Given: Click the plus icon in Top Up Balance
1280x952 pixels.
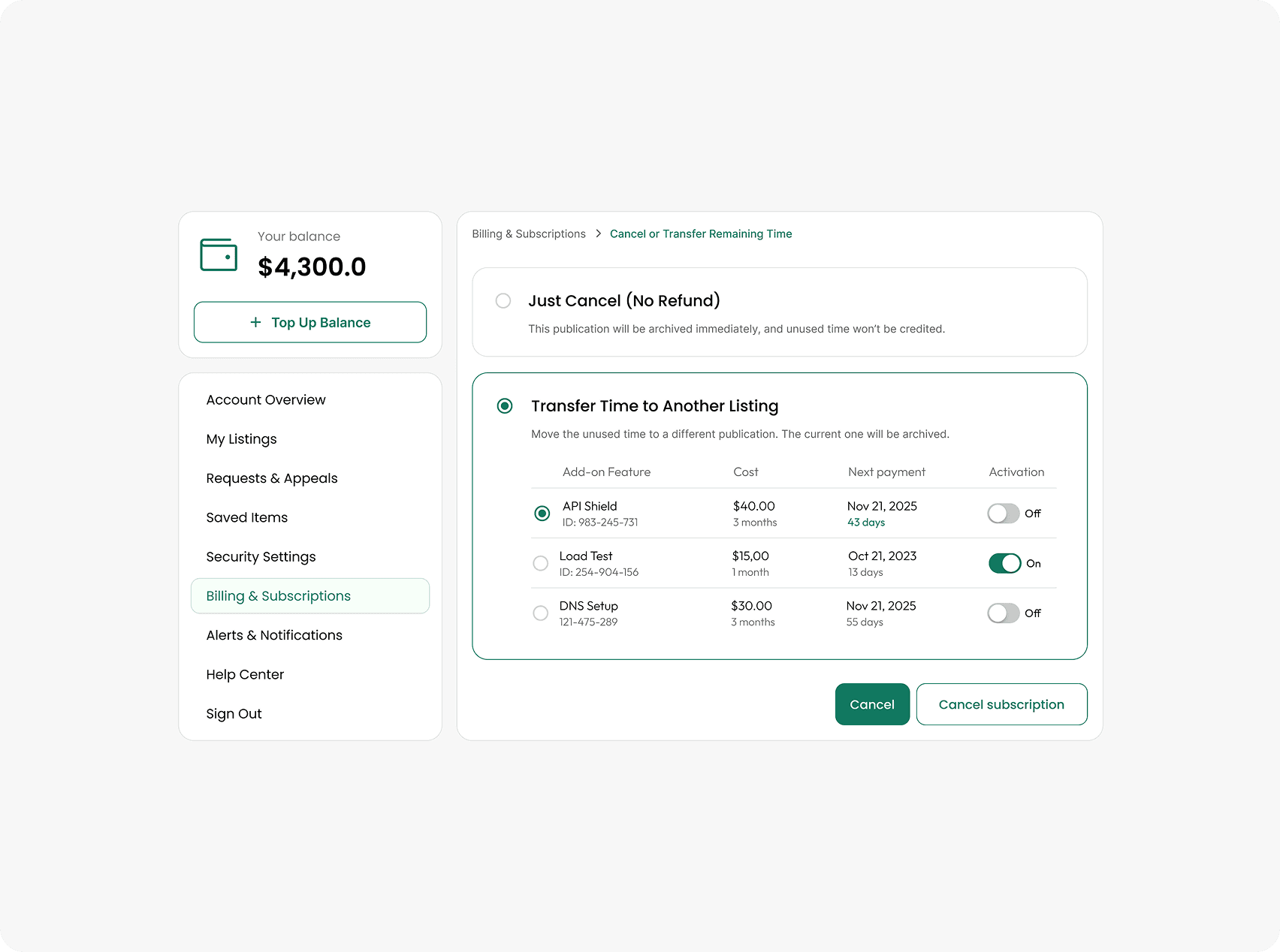Looking at the screenshot, I should 255,322.
